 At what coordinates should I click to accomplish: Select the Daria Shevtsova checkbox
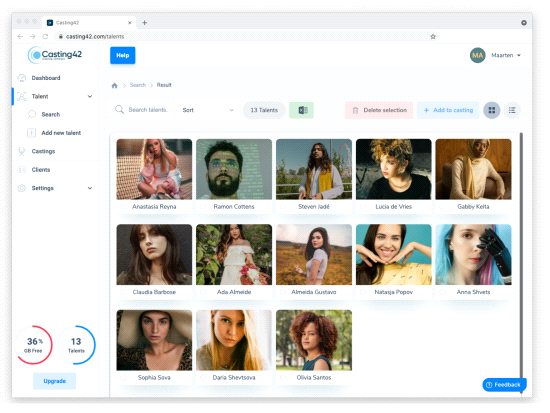[203, 378]
